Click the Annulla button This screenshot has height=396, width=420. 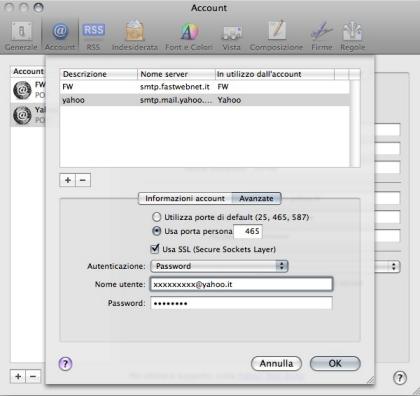click(x=276, y=363)
